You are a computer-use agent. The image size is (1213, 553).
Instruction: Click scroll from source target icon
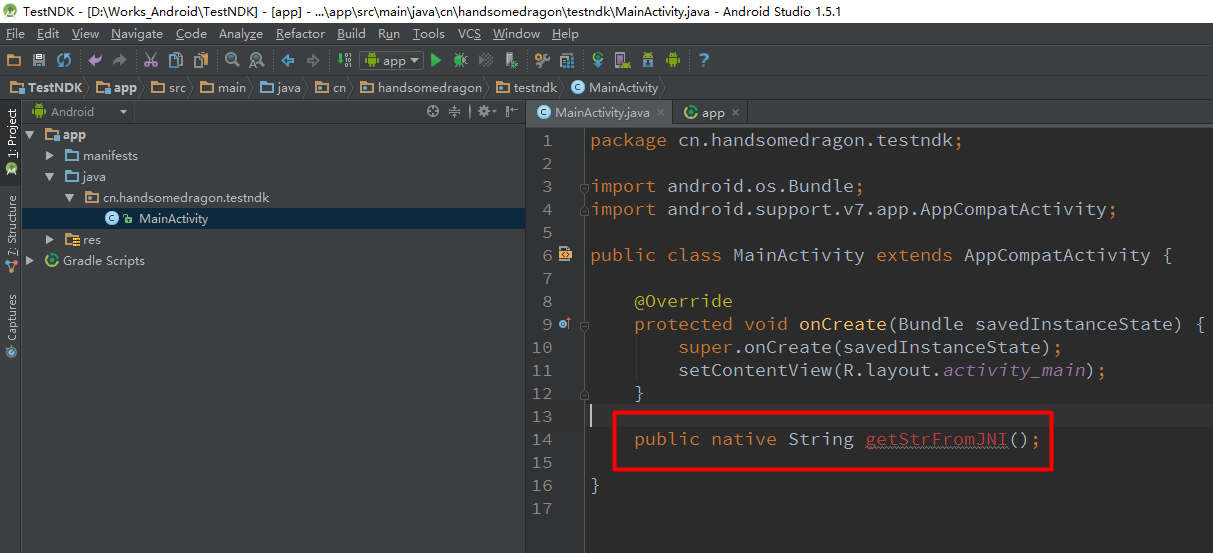click(x=433, y=112)
